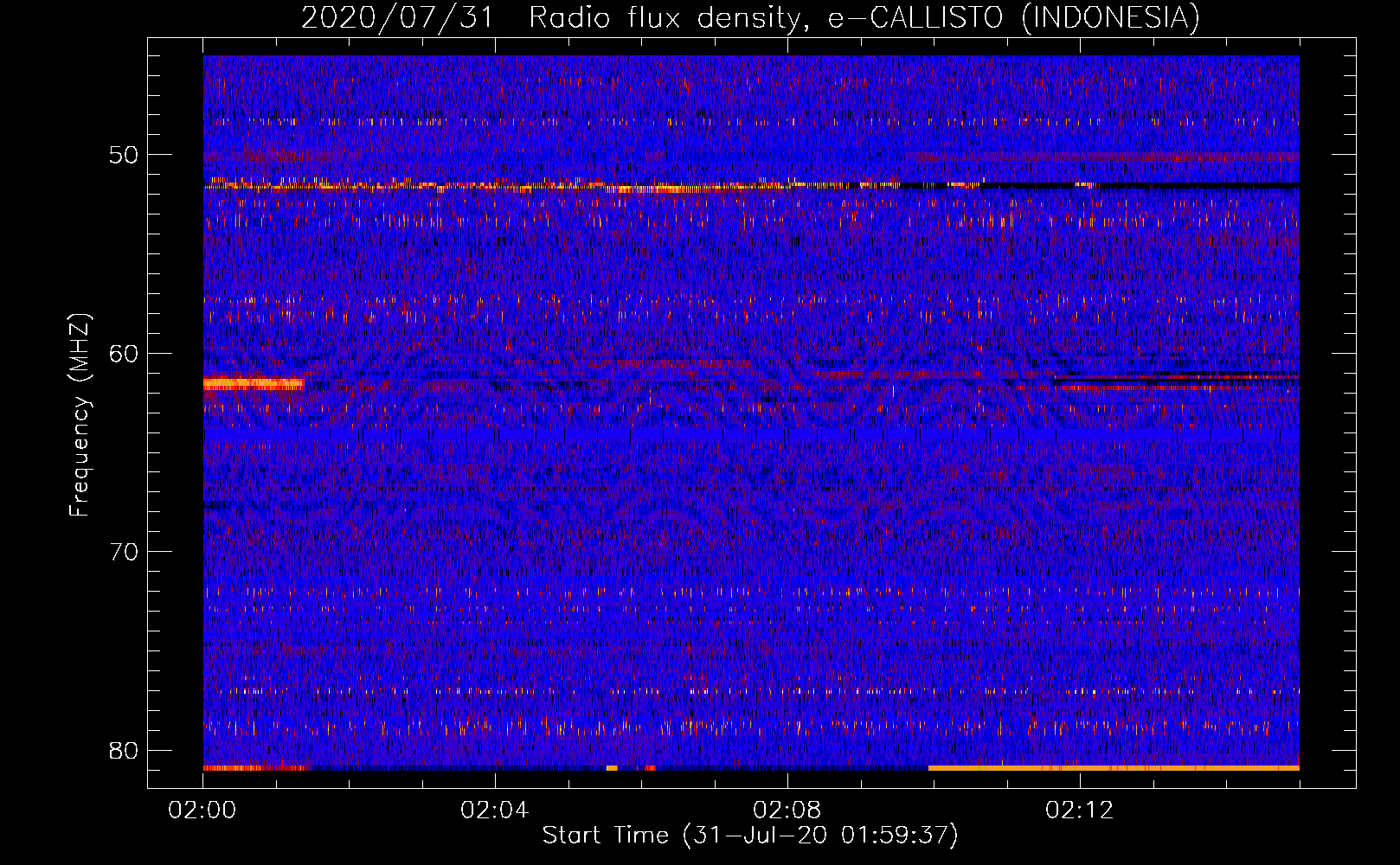
Task: Select the '50' frequency axis label
Action: [125, 156]
